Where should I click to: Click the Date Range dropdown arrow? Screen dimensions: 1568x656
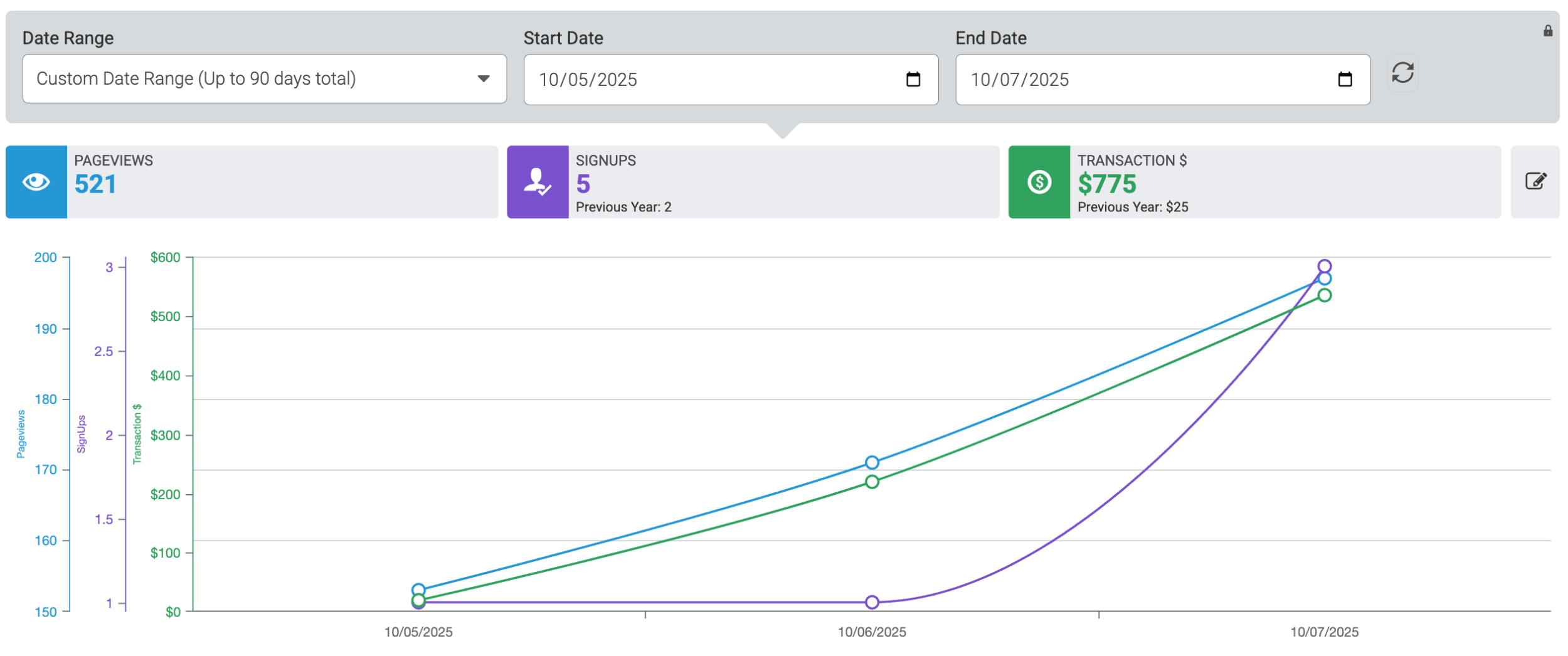tap(484, 79)
